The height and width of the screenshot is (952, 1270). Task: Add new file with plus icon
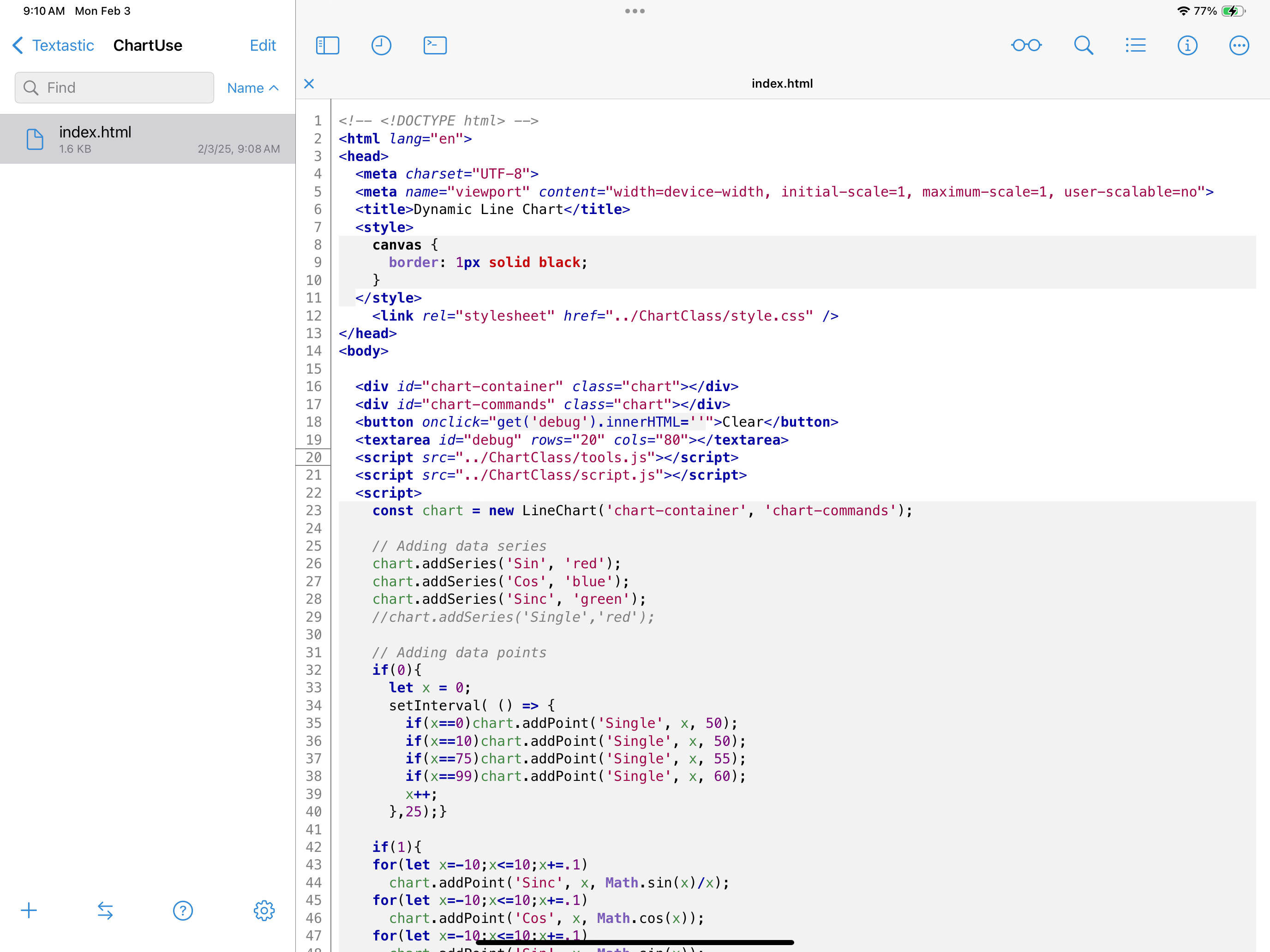click(x=29, y=910)
